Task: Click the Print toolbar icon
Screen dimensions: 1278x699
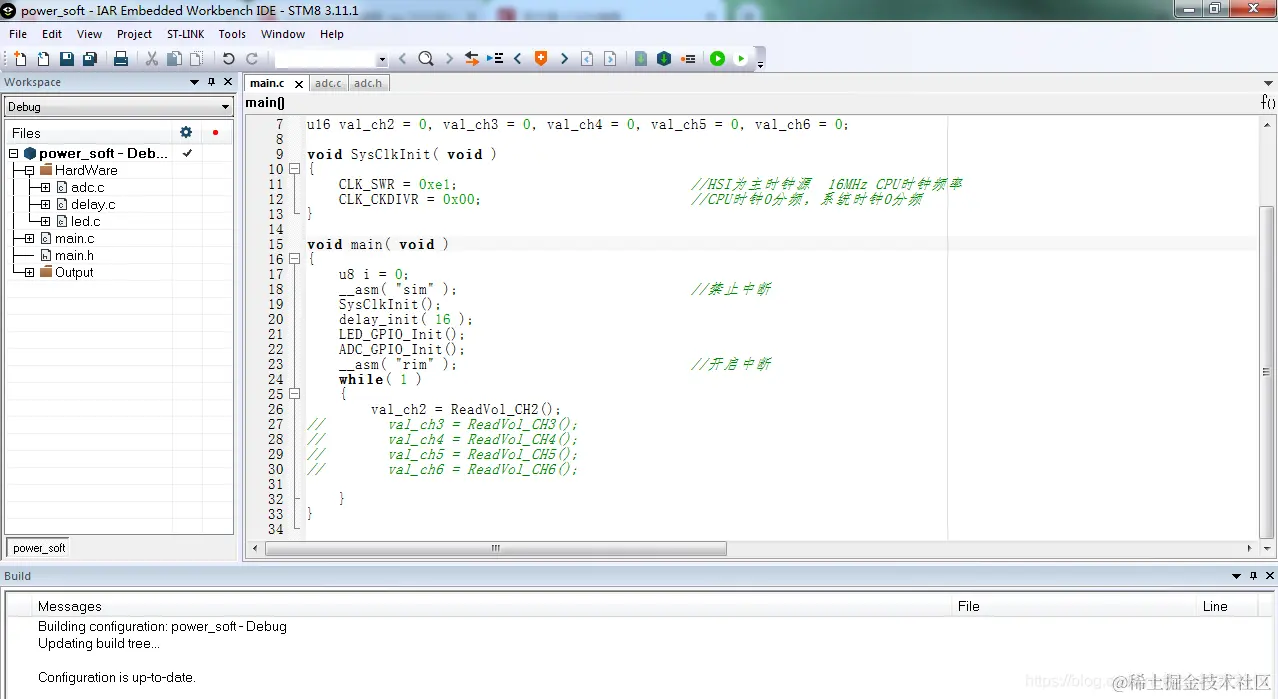Action: coord(121,59)
